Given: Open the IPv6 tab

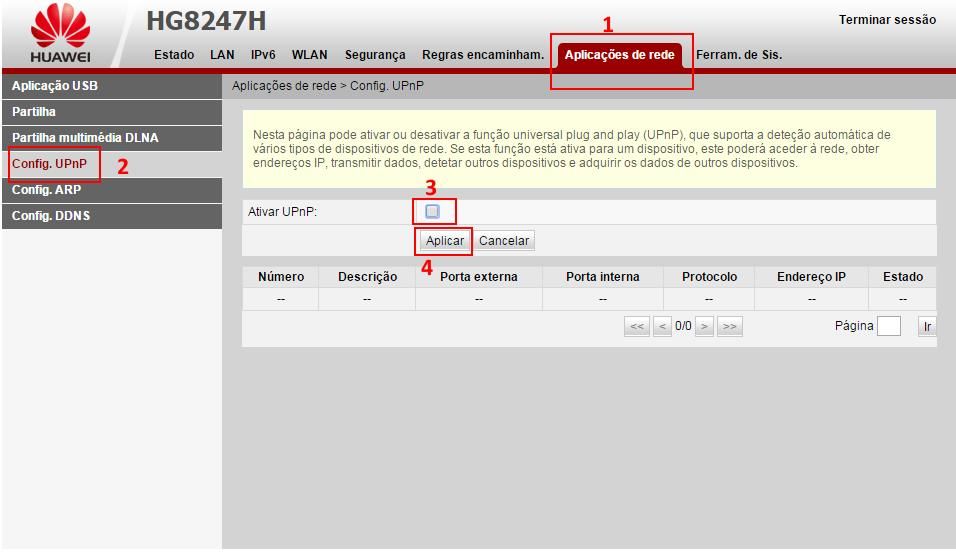Looking at the screenshot, I should tap(263, 55).
